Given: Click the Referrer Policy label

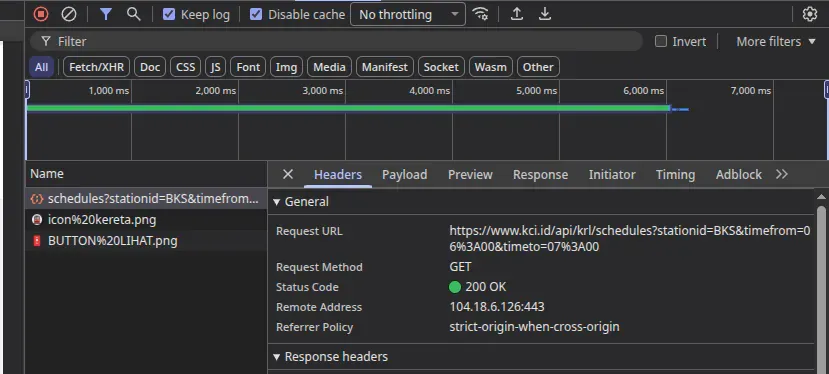Looking at the screenshot, I should pos(314,327).
